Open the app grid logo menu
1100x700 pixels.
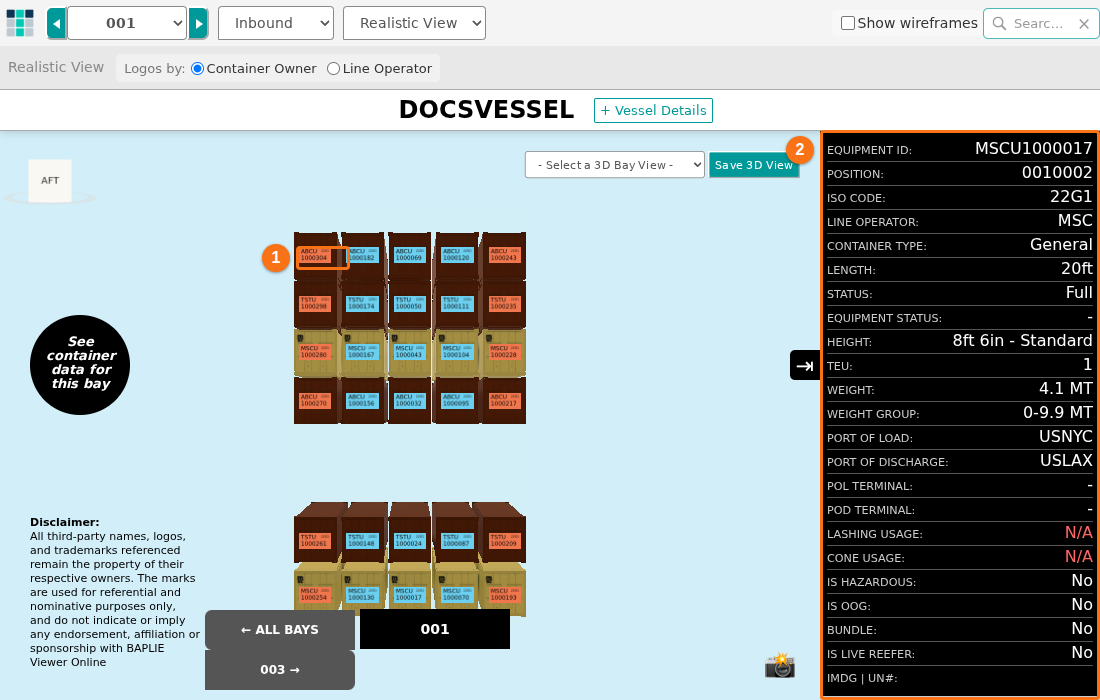[x=20, y=23]
